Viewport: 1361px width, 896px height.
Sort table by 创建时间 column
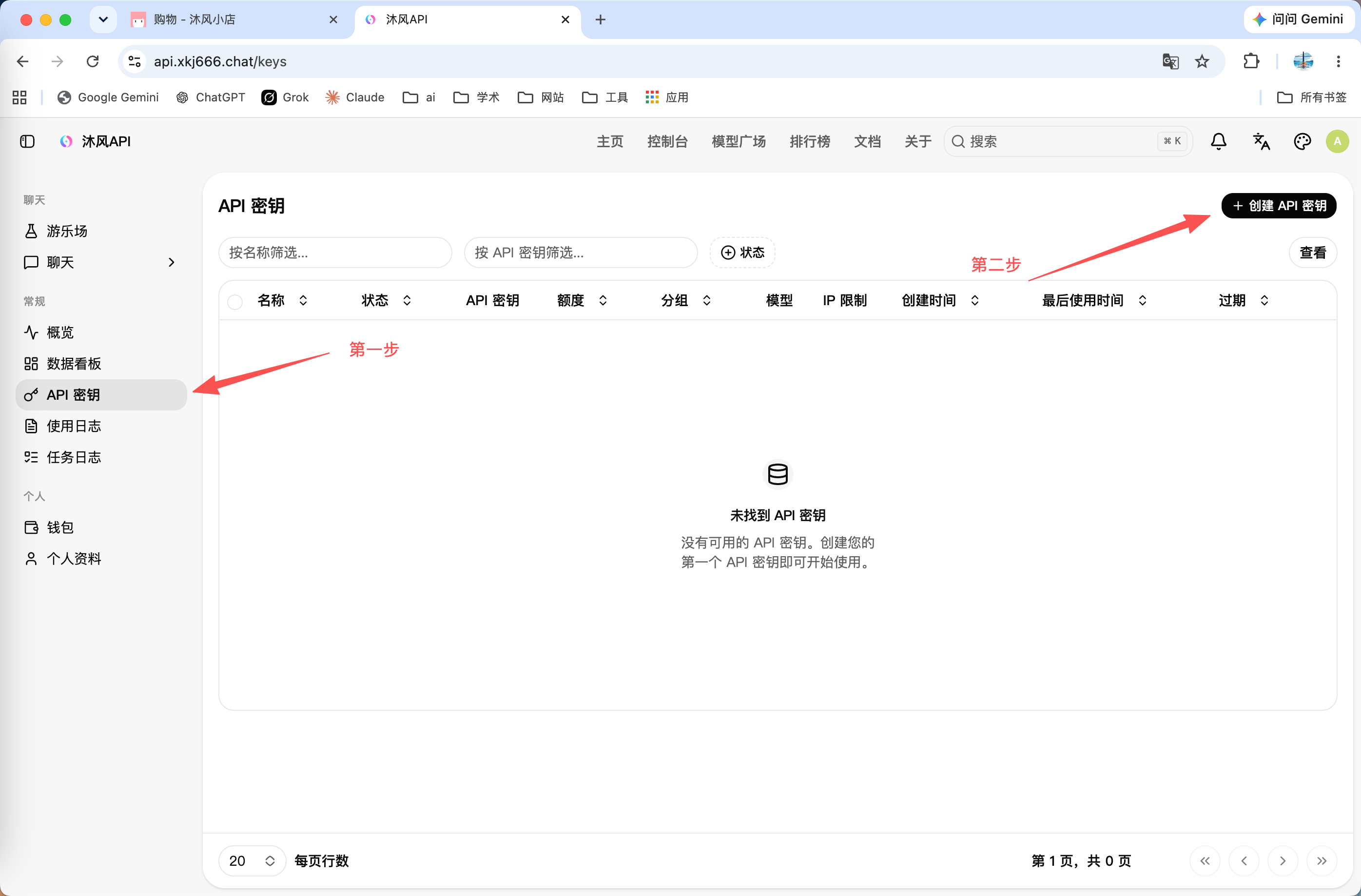click(941, 300)
